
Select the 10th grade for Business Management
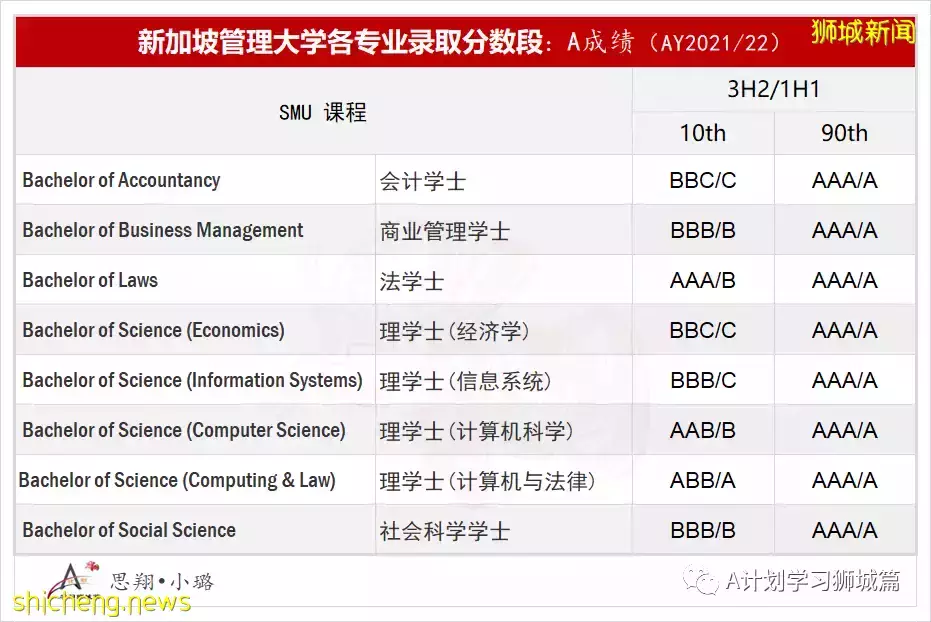point(703,230)
